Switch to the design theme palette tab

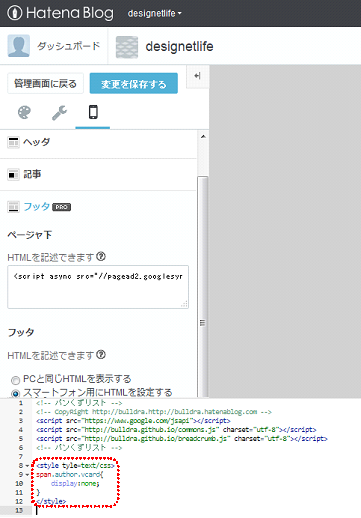[x=24, y=113]
